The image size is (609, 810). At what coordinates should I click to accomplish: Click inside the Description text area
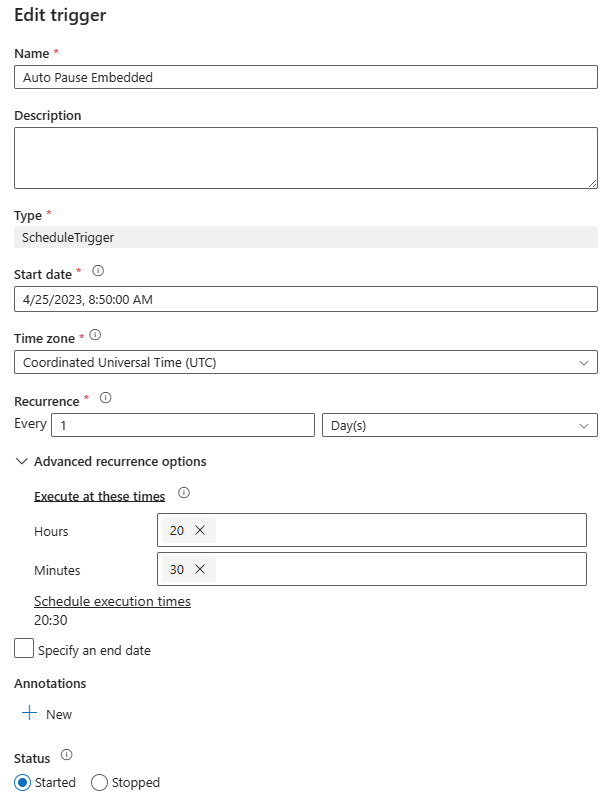[x=305, y=157]
